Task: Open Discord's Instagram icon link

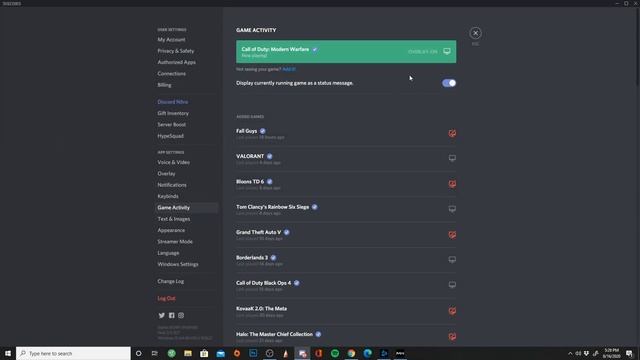Action: click(x=181, y=316)
